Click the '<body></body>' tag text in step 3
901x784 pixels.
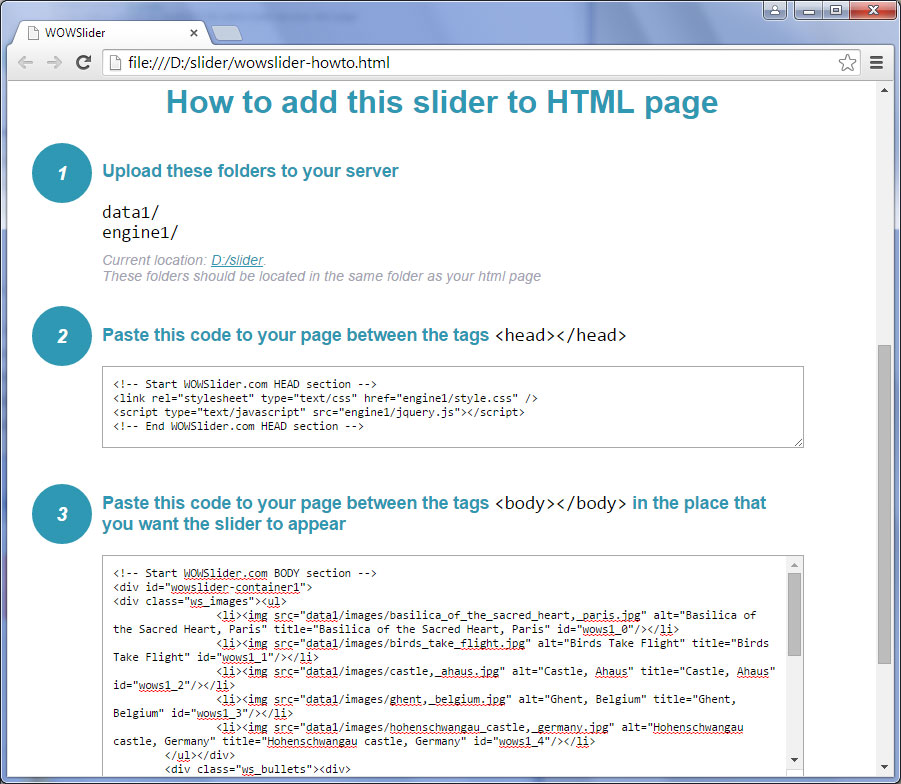coord(560,503)
